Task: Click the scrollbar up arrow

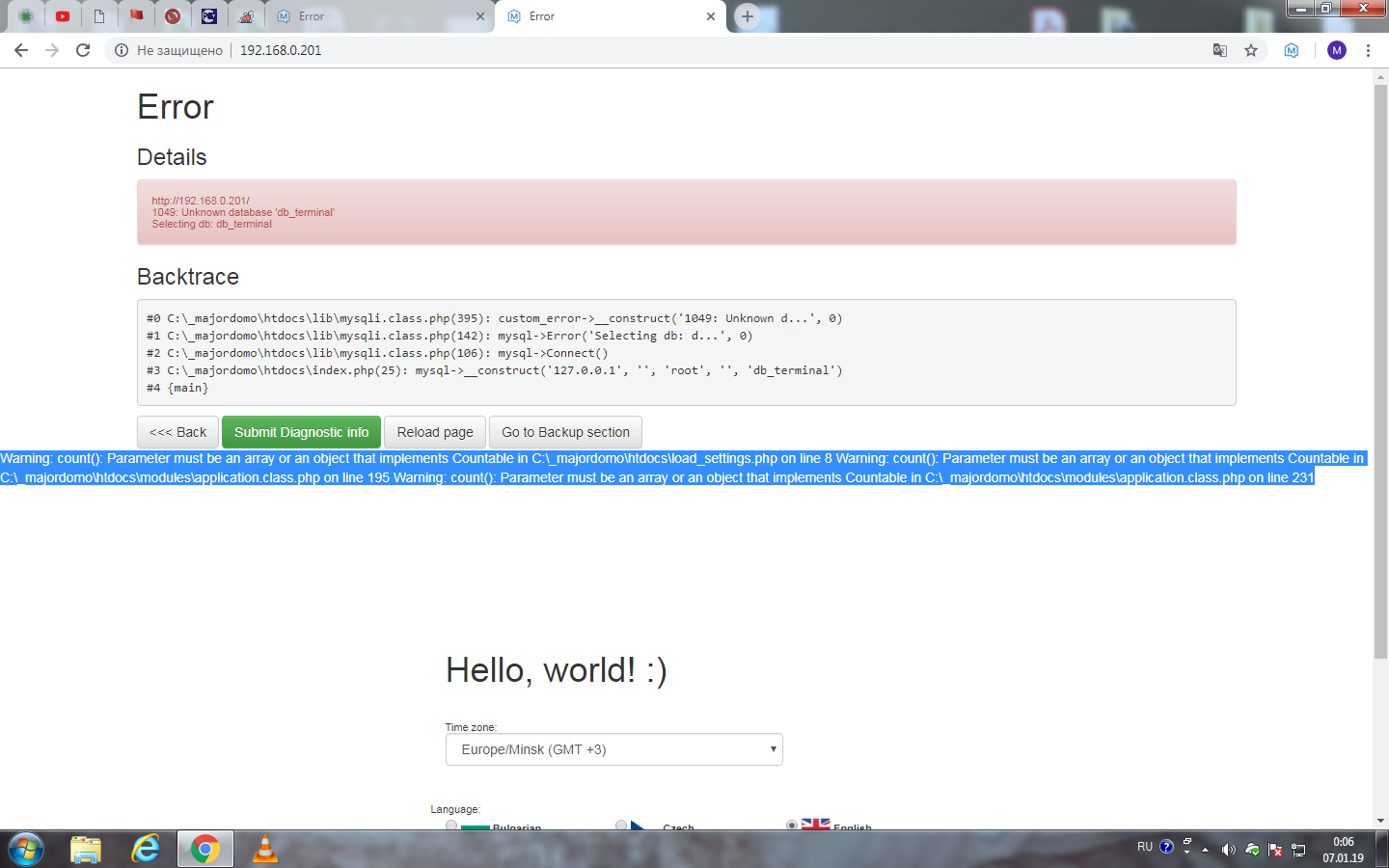Action: [1380, 75]
